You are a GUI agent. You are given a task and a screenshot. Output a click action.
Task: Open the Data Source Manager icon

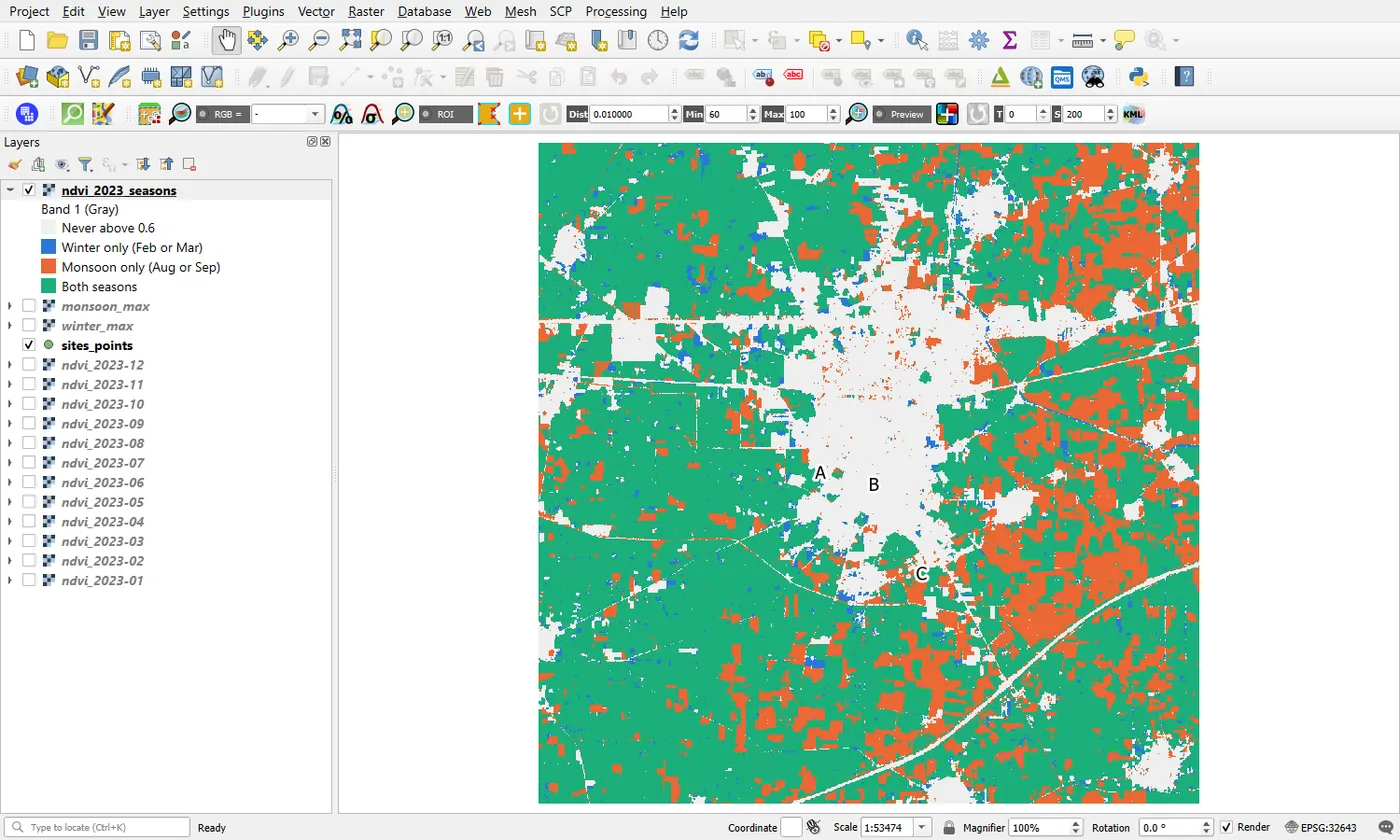point(27,76)
